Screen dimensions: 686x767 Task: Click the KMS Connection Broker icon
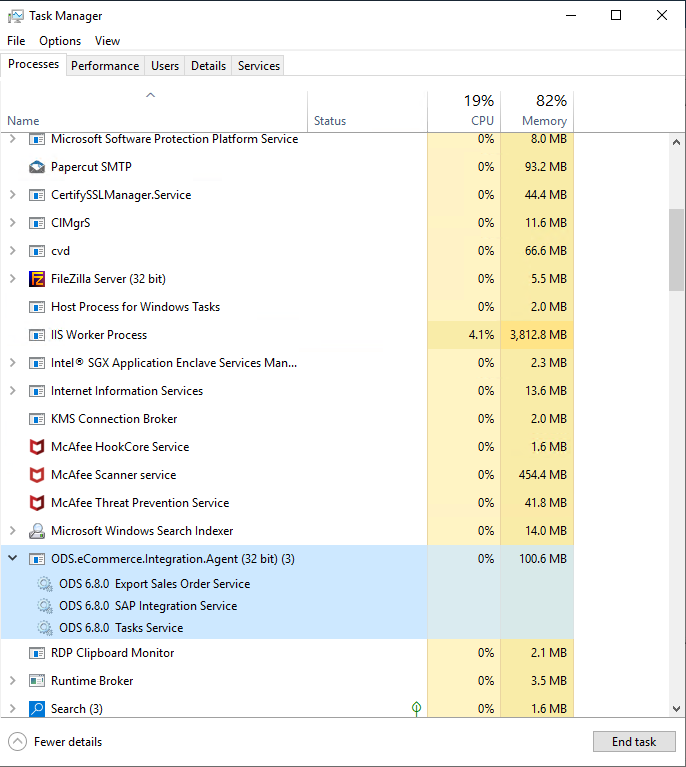[37, 419]
